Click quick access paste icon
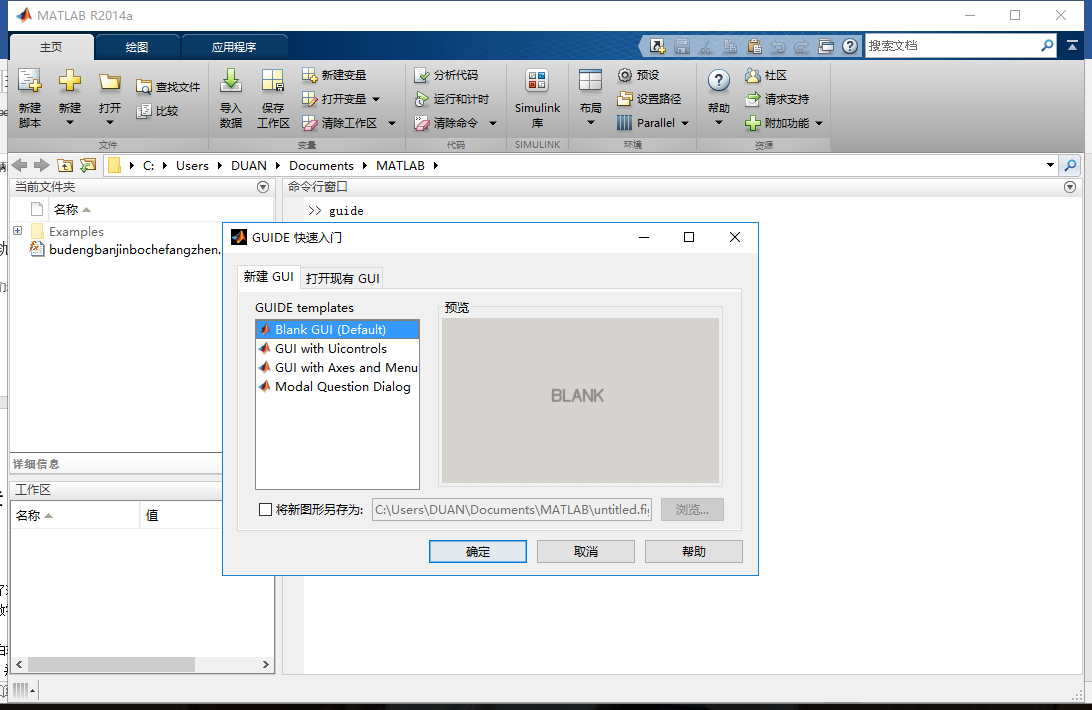 coord(754,46)
